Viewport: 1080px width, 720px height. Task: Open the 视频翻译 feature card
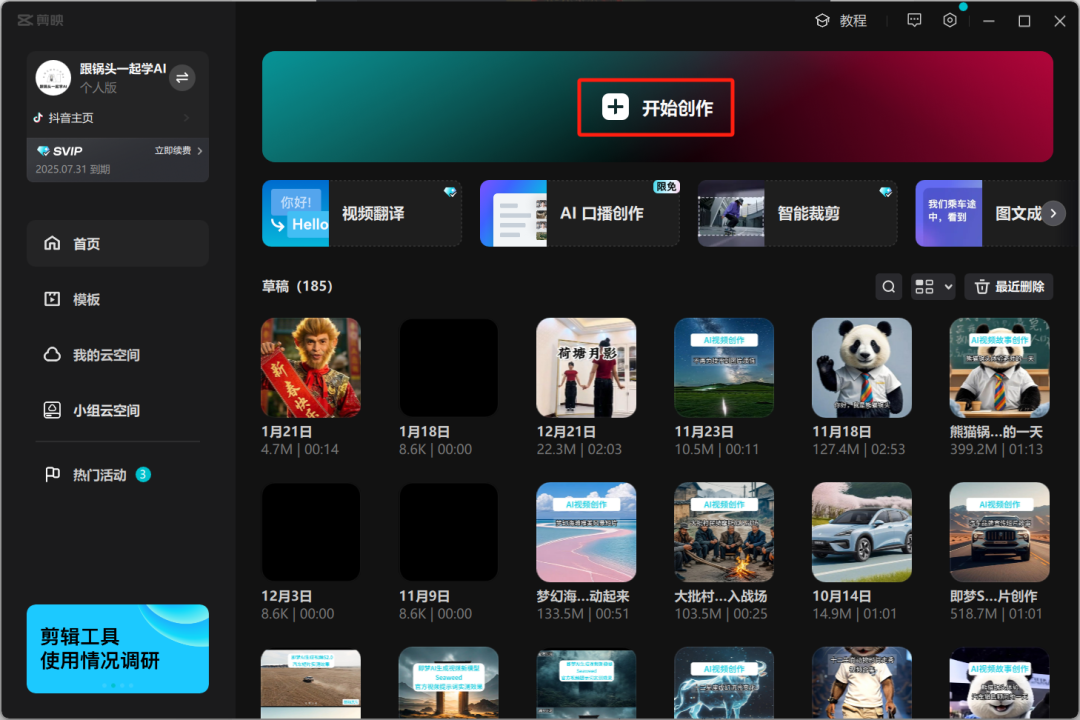[x=361, y=213]
